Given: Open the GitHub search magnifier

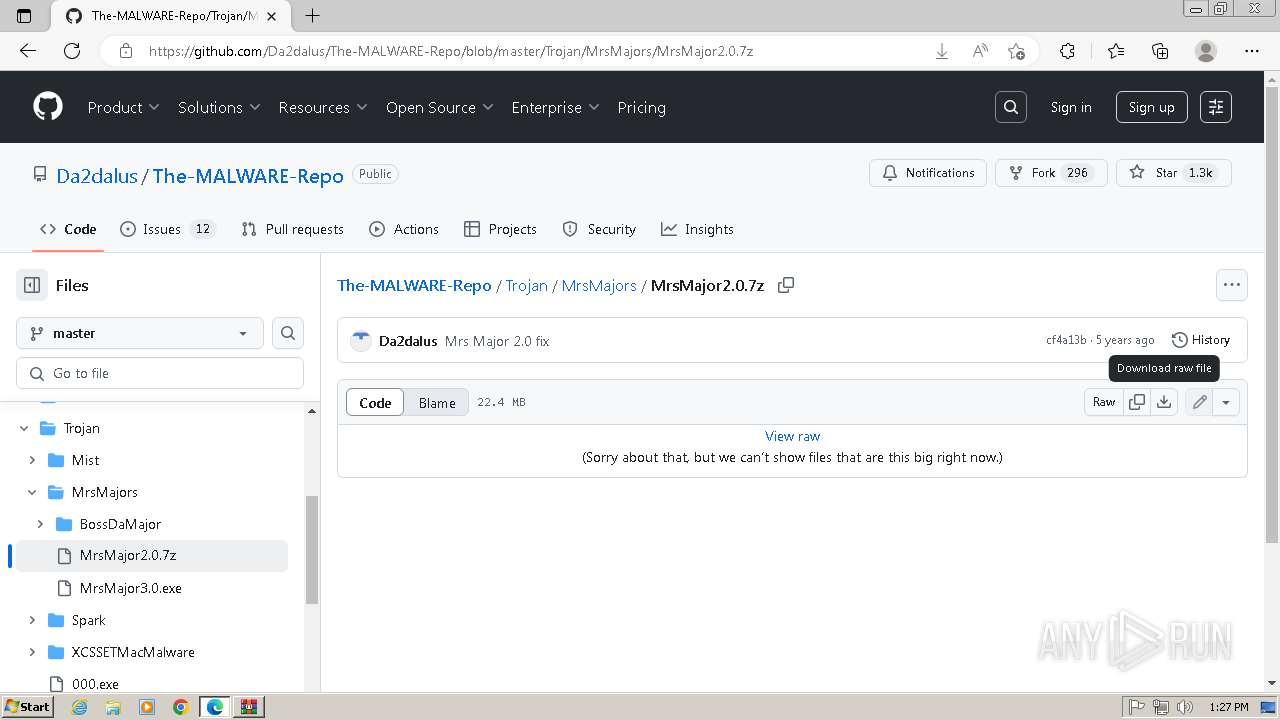Looking at the screenshot, I should point(1011,107).
